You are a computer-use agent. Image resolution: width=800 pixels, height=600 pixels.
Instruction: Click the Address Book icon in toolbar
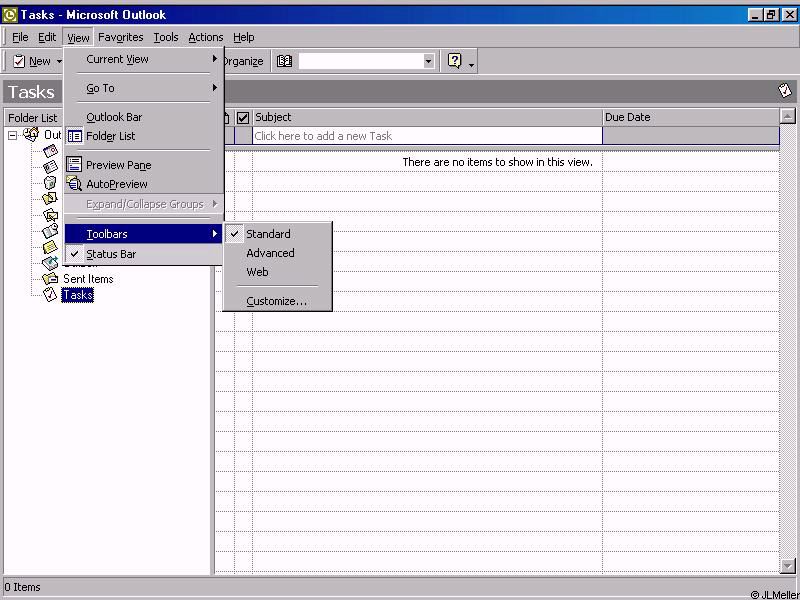pyautogui.click(x=284, y=61)
